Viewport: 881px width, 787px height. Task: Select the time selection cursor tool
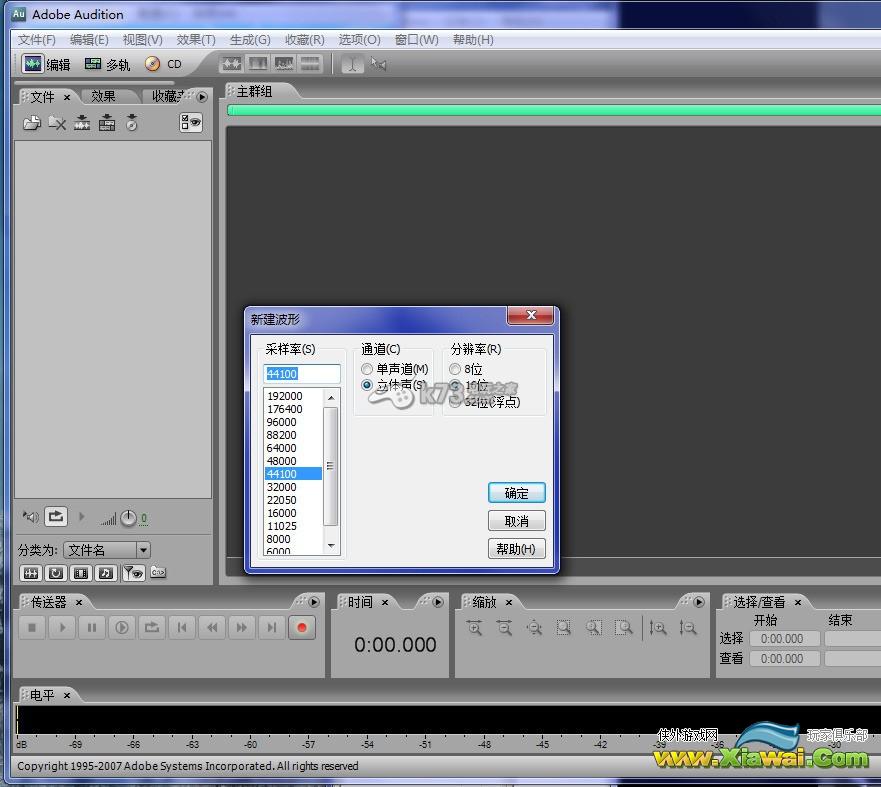(x=352, y=64)
